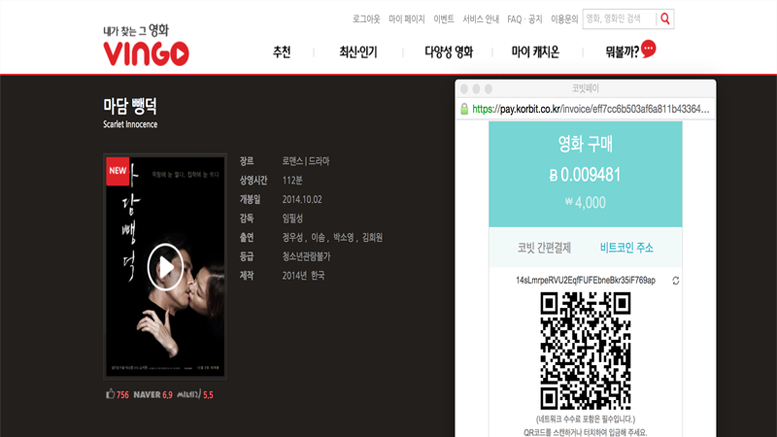Click the 코빗페이 window title
Image resolution: width=777 pixels, height=437 pixels.
[585, 88]
